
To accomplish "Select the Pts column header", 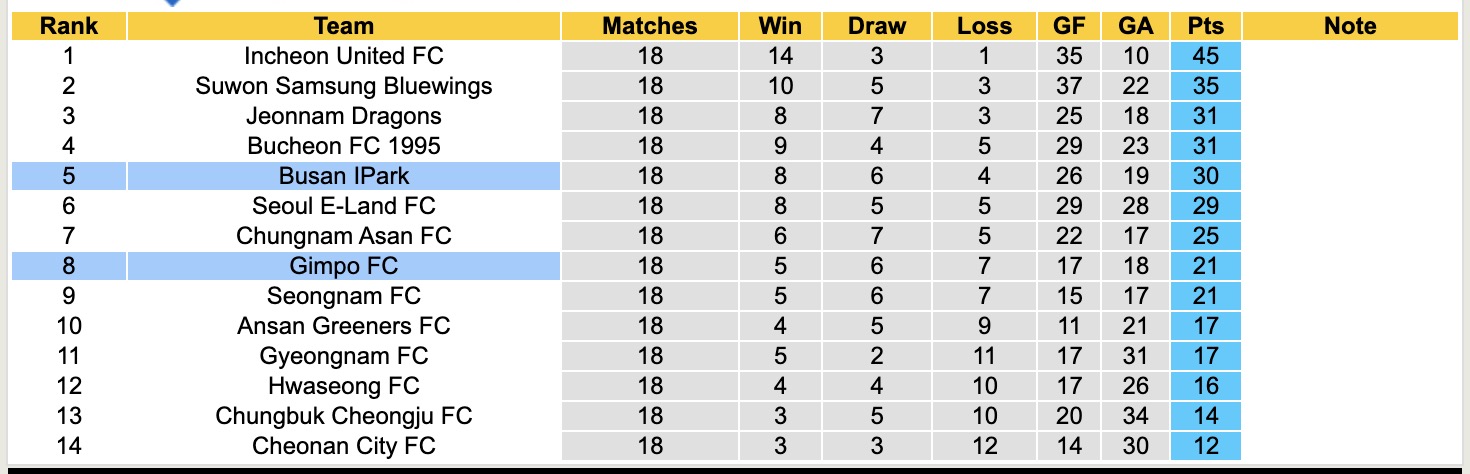I will click(x=1206, y=26).
